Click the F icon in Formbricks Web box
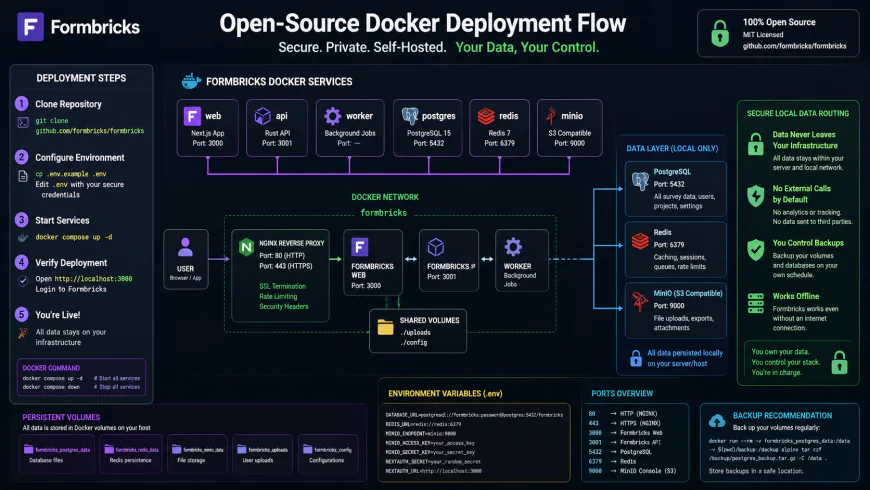Viewport: 870px width, 490px height. click(360, 247)
